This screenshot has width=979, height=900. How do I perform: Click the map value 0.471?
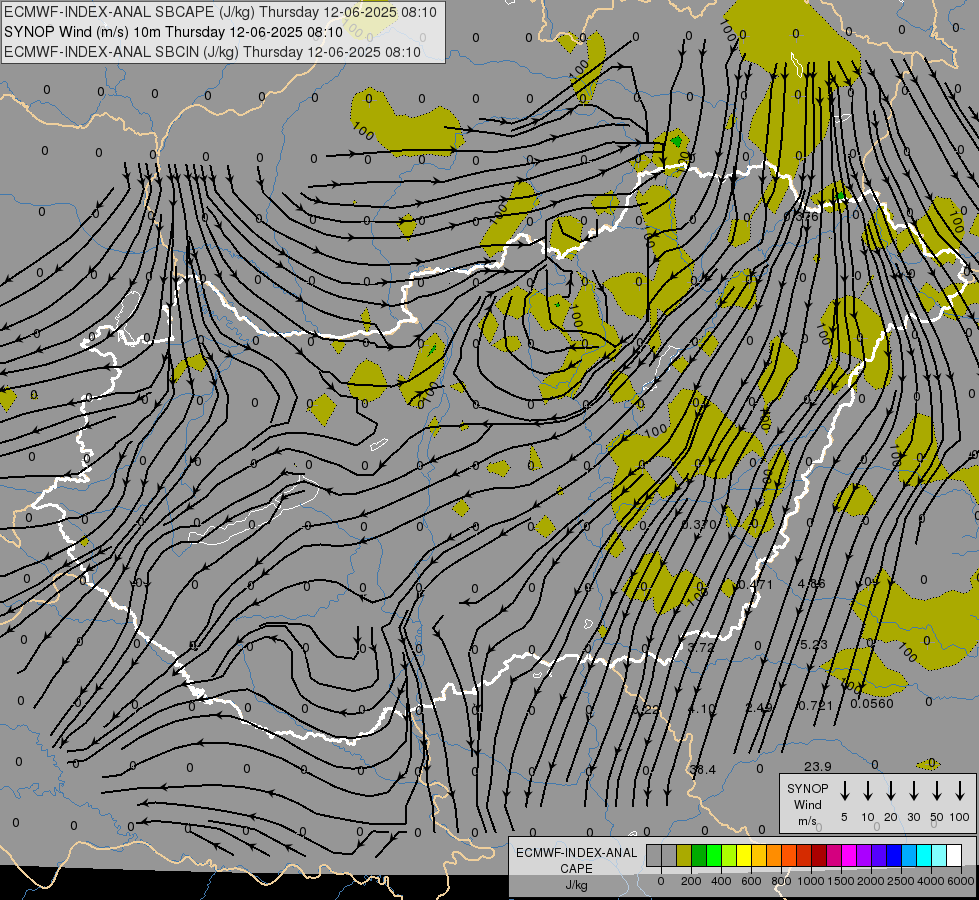pyautogui.click(x=755, y=585)
